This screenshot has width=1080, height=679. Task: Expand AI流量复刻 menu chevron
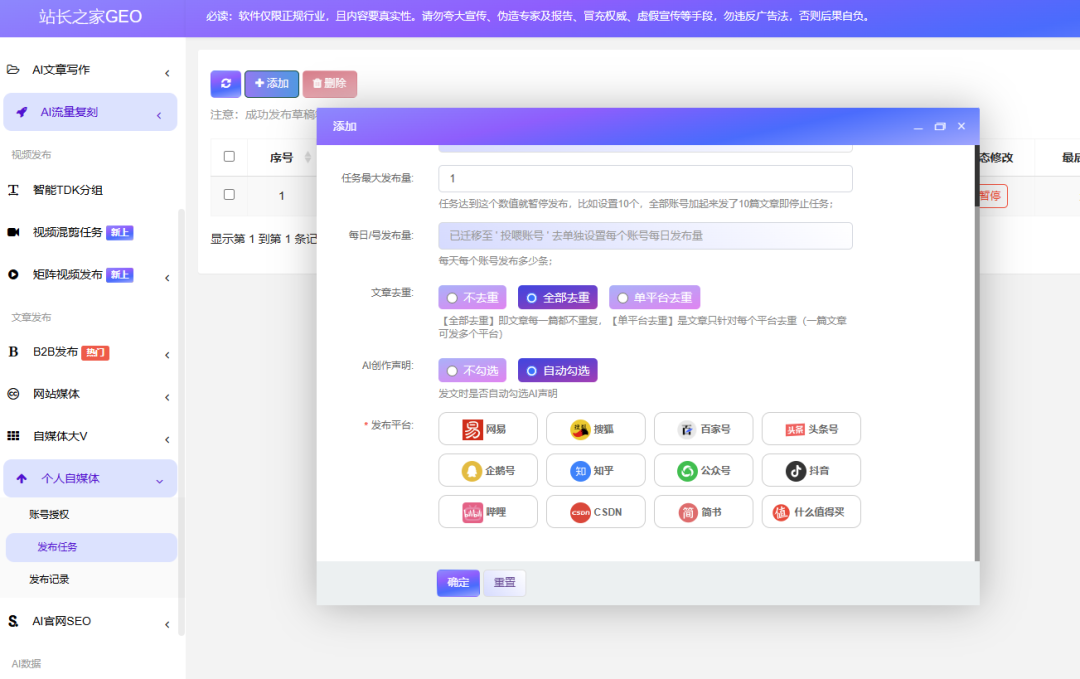tap(159, 116)
